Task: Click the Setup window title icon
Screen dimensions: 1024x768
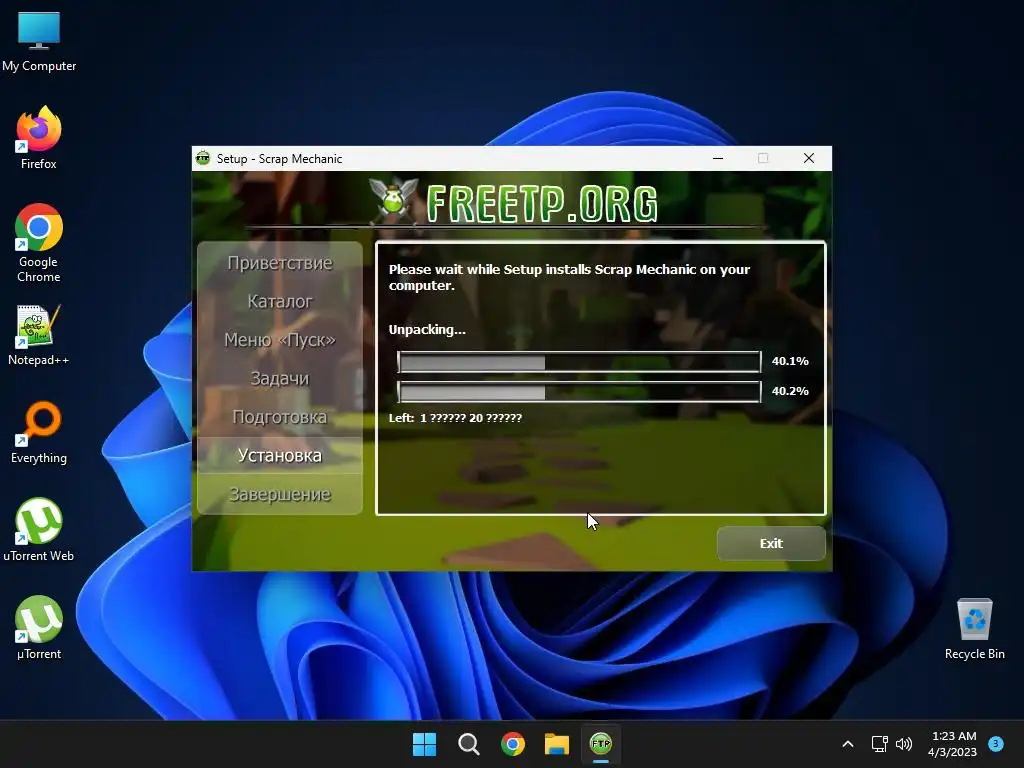Action: coord(203,158)
